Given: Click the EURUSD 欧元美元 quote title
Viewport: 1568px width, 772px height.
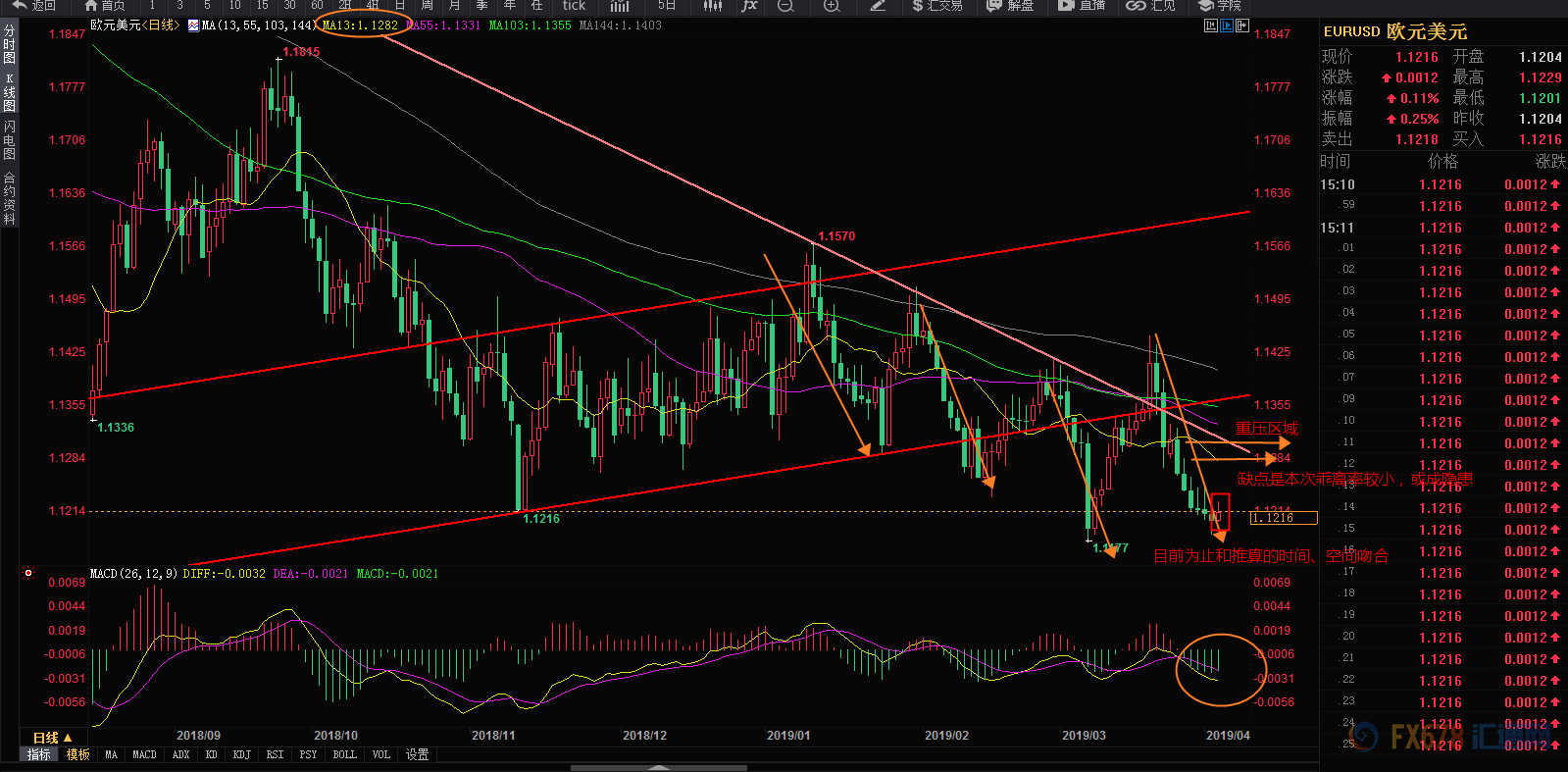Looking at the screenshot, I should [1395, 31].
